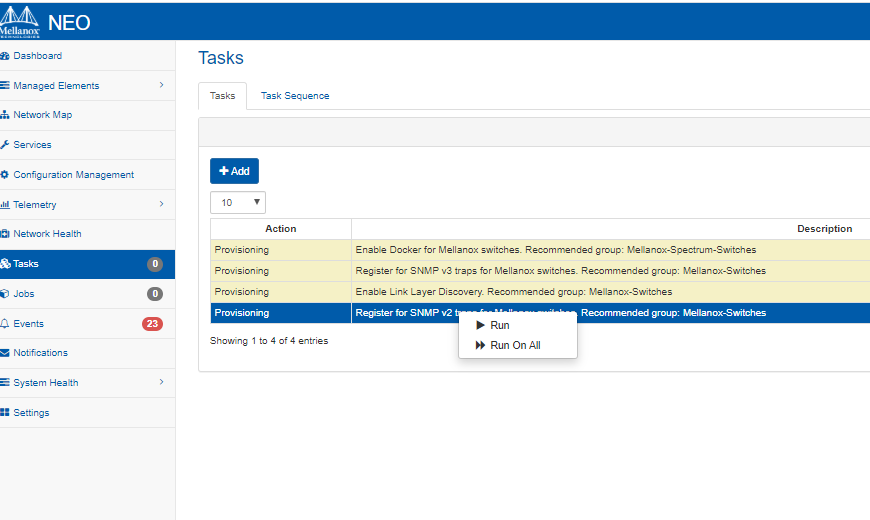Click the 'Showing 1 to 4 of 4 entries' text

[x=269, y=341]
